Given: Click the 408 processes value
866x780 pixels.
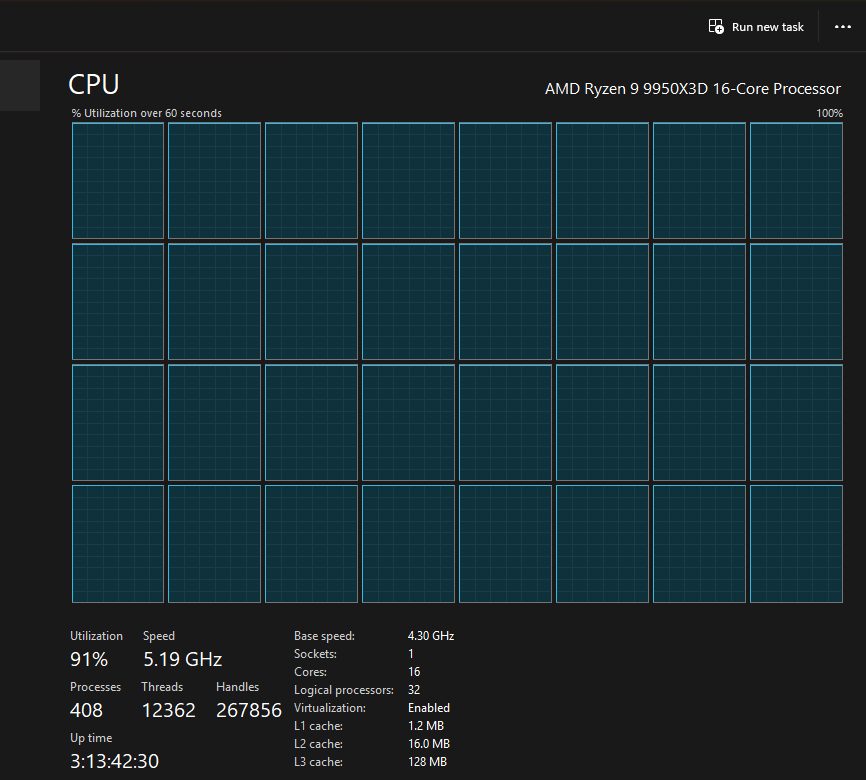Looking at the screenshot, I should 86,710.
